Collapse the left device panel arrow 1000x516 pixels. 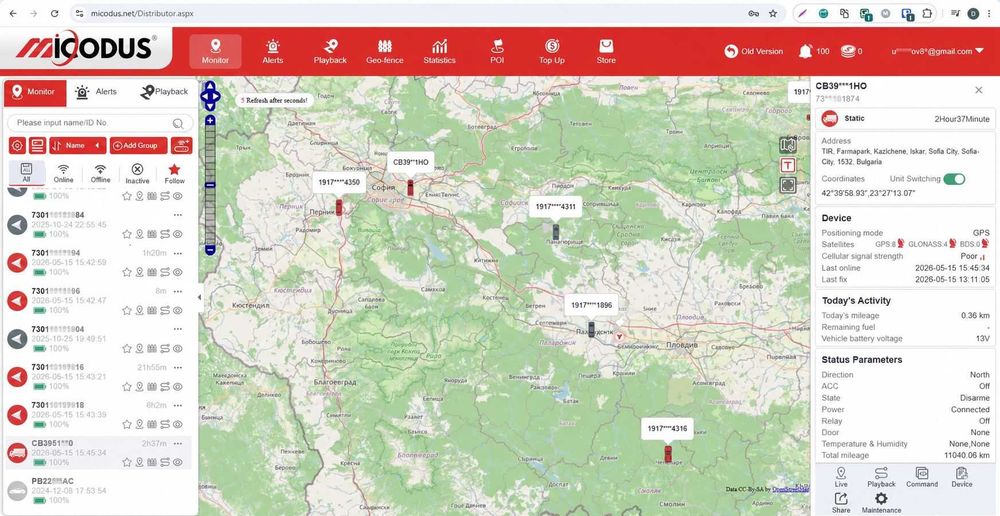[x=201, y=297]
